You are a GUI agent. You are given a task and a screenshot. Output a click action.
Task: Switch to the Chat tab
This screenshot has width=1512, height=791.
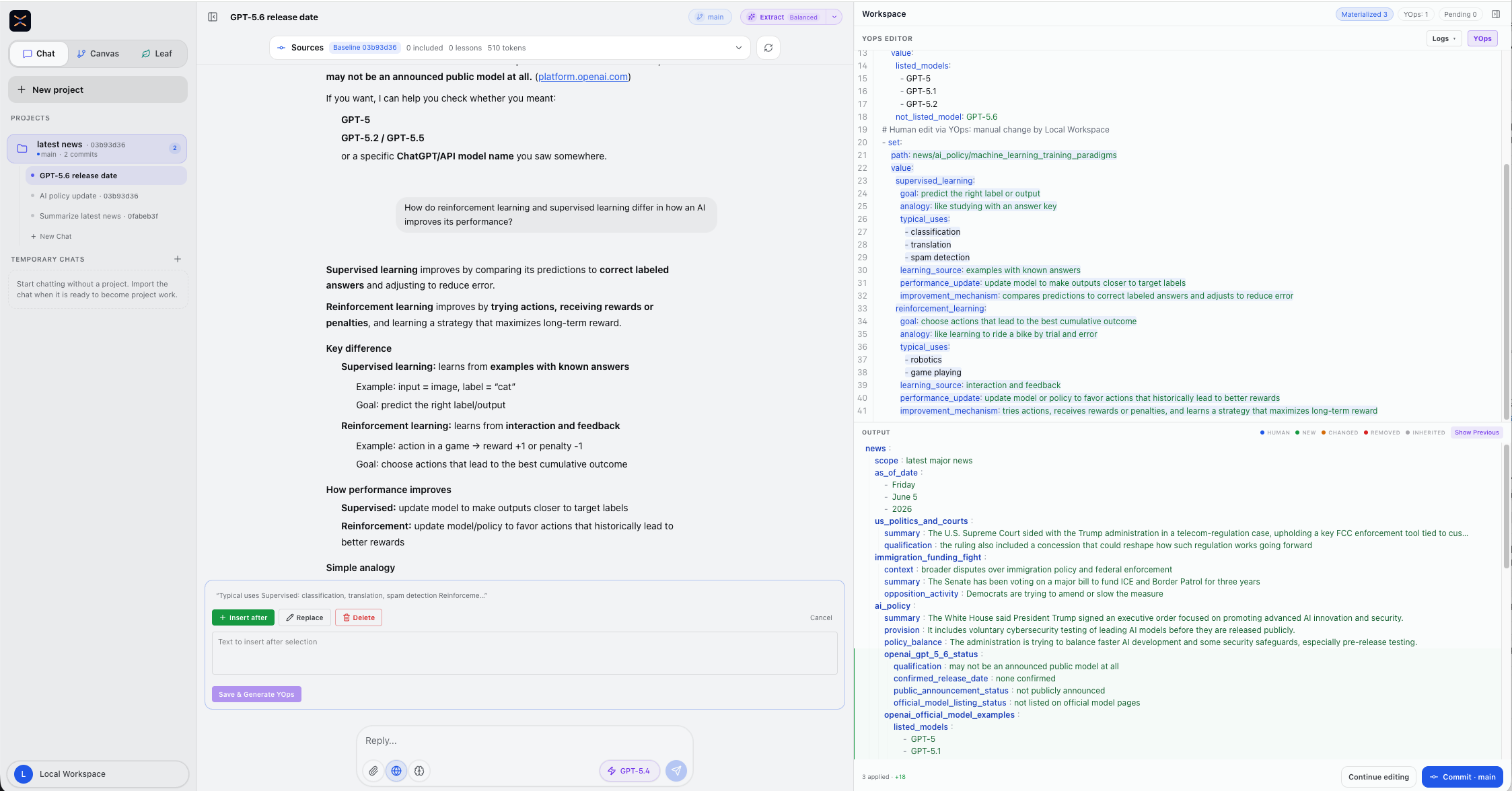coord(39,54)
